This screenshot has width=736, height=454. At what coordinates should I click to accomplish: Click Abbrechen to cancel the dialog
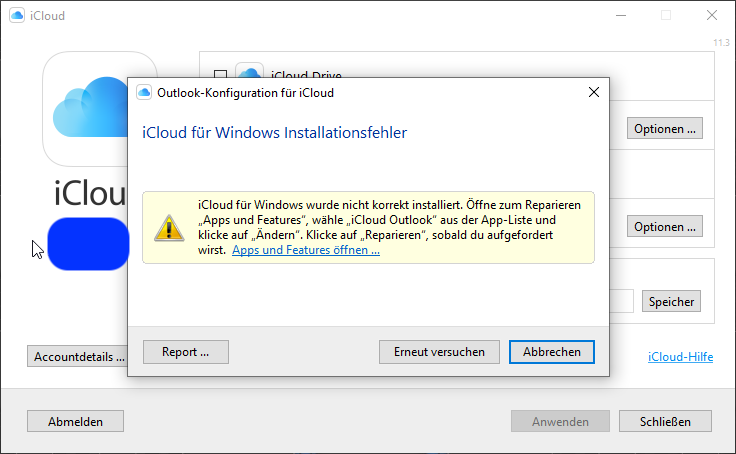coord(552,352)
